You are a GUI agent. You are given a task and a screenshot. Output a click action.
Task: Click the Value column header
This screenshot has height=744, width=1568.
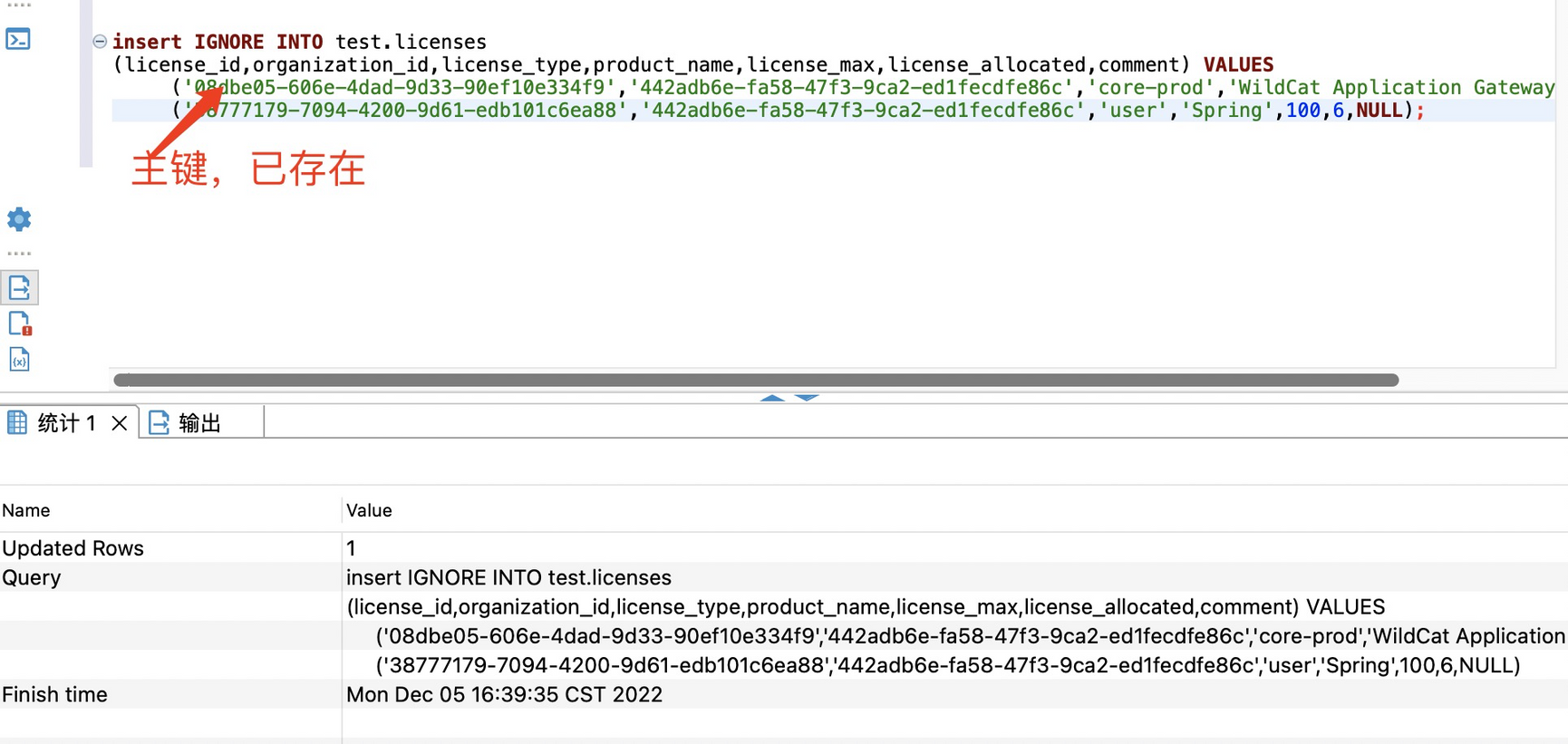(369, 510)
